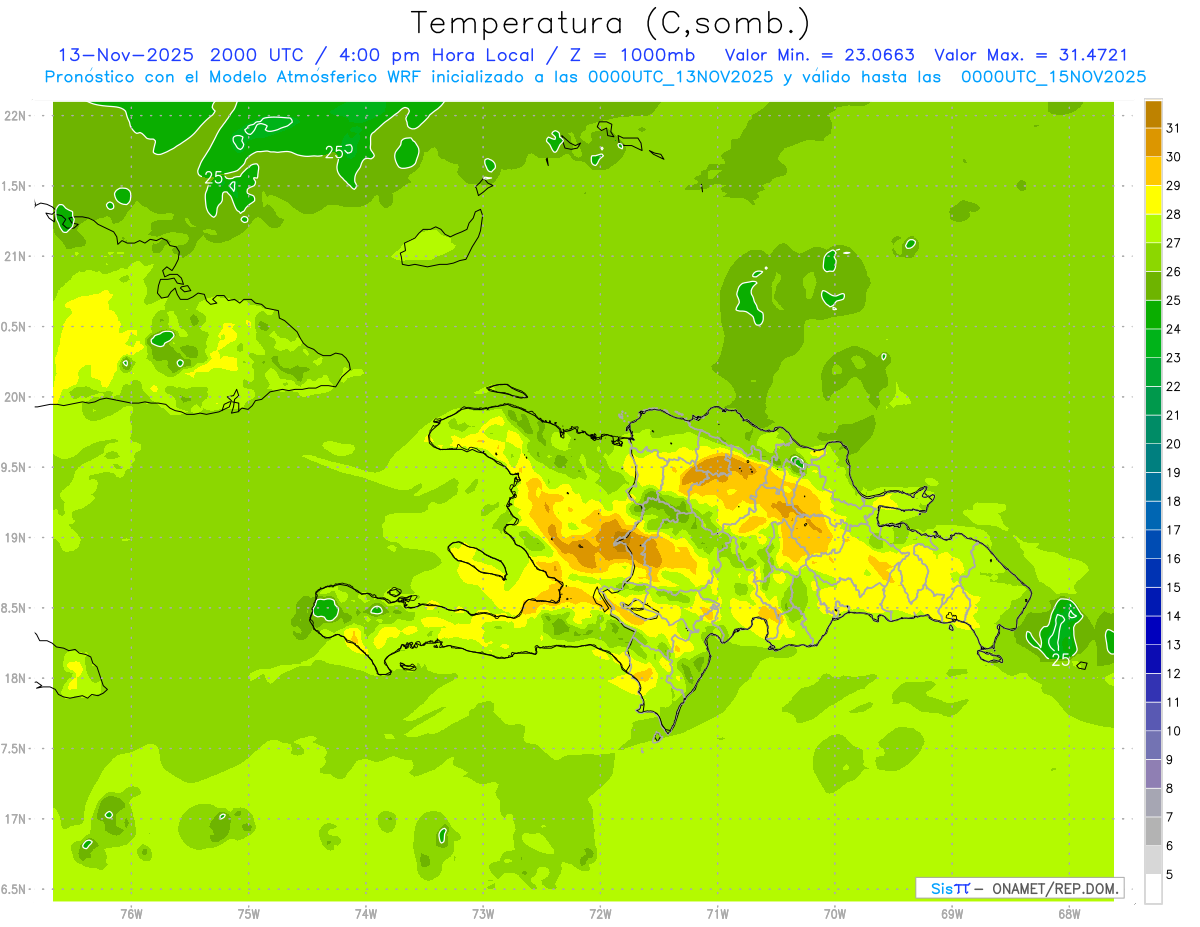Select green legend band between 24 and 25
The image size is (1200, 927).
coord(1153,314)
